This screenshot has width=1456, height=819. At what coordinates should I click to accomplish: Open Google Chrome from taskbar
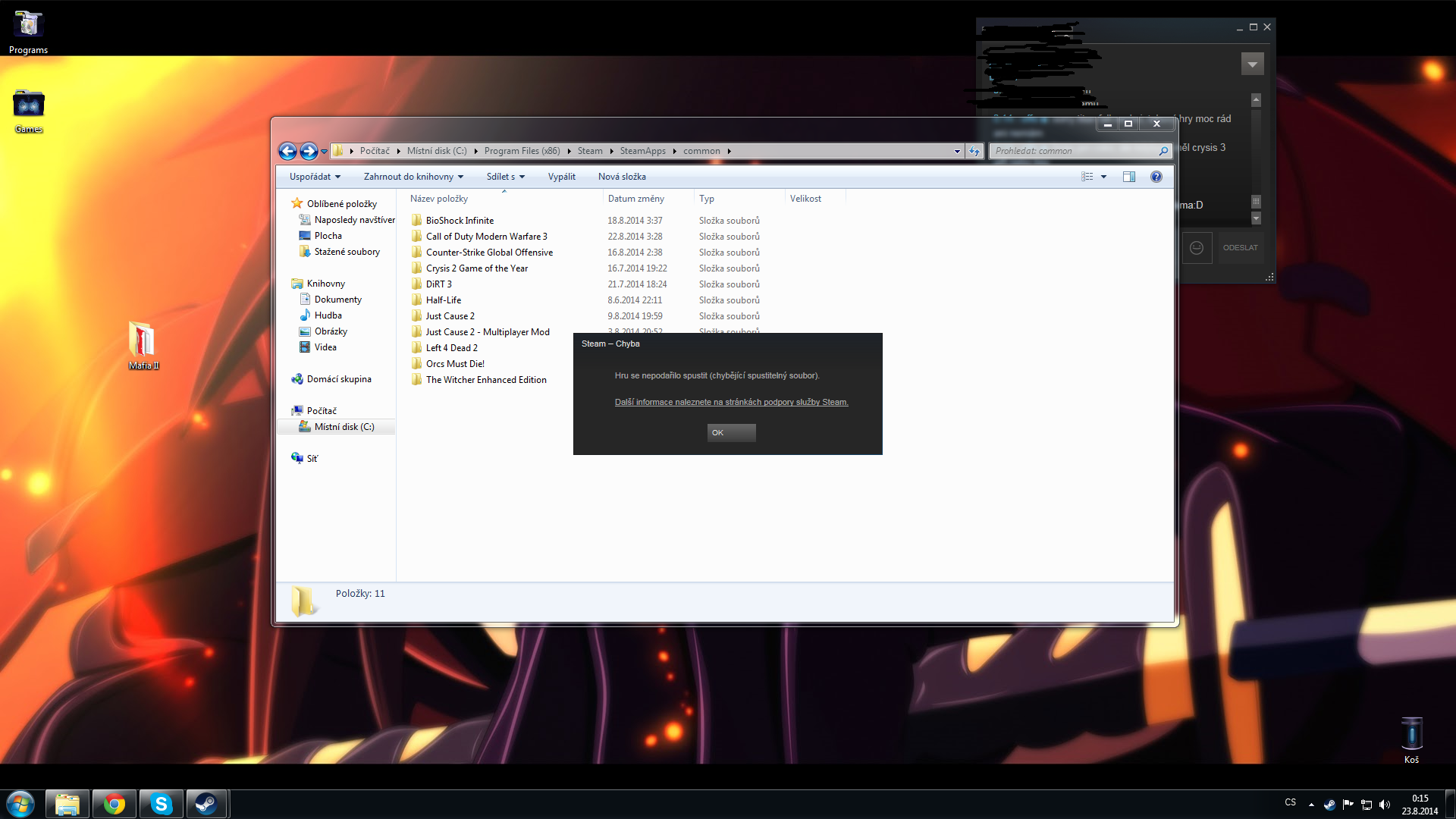tap(115, 804)
